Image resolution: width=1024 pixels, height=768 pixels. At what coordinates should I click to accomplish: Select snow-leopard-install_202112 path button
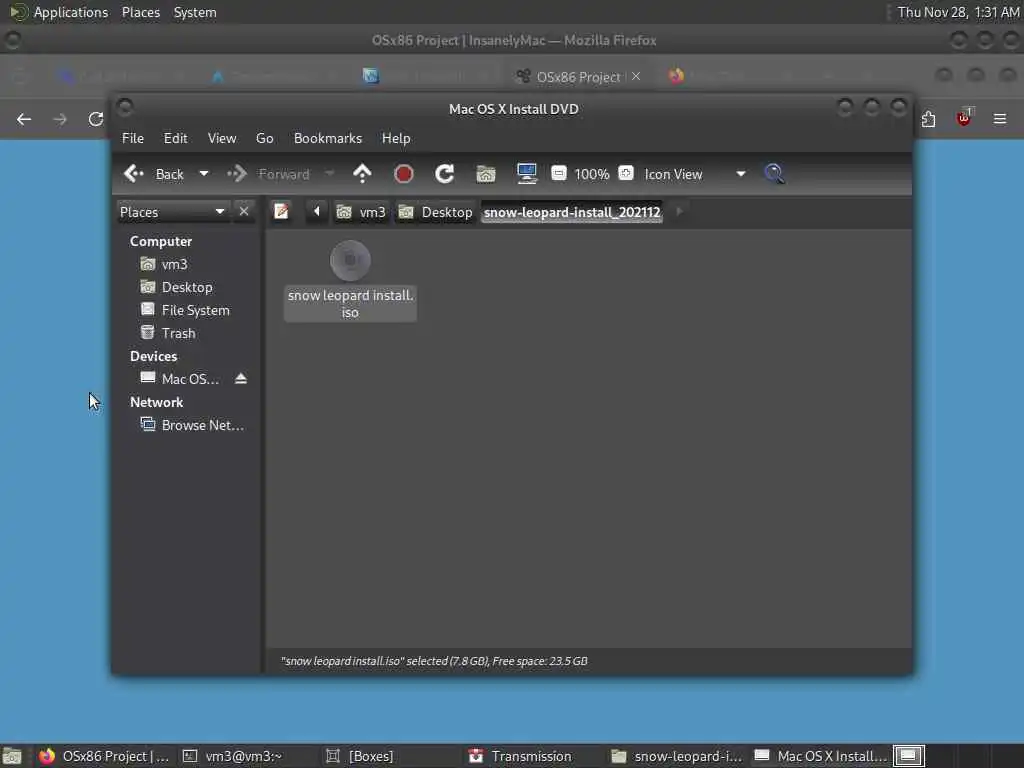click(572, 212)
